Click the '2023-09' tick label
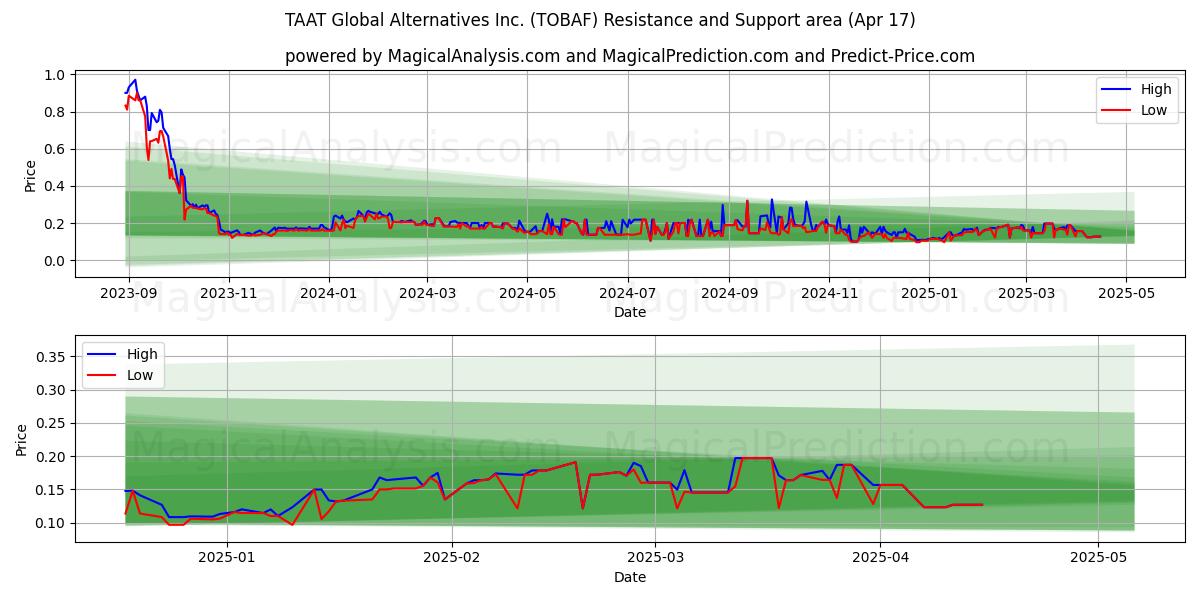 click(130, 293)
